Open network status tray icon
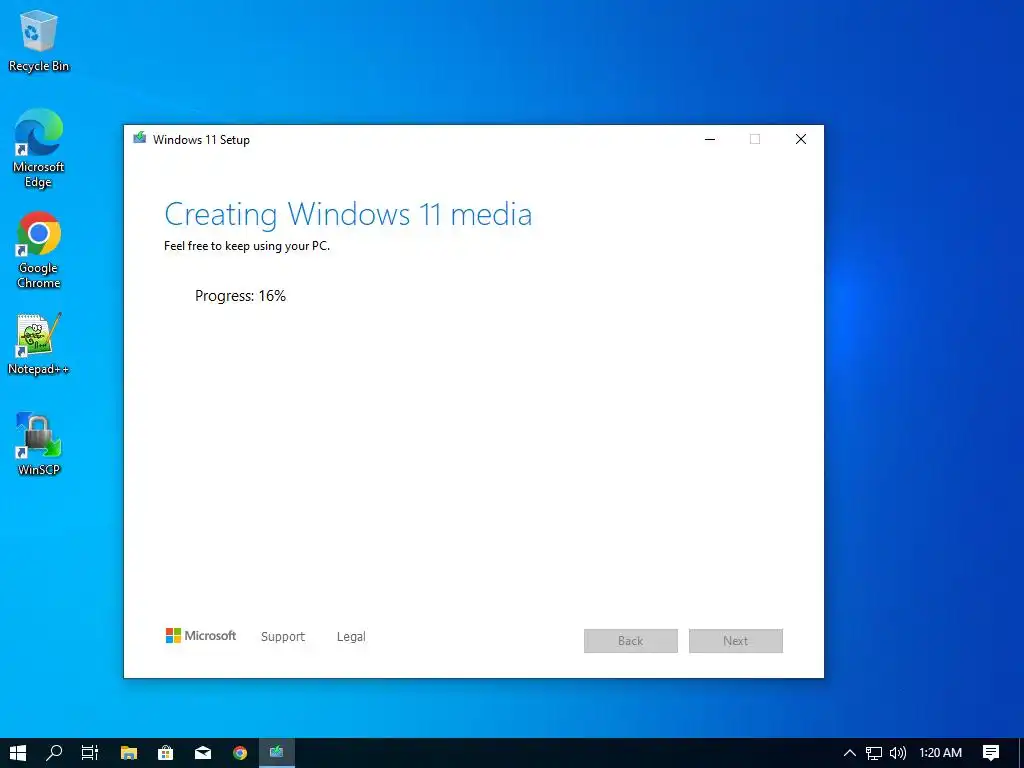Screen dimensions: 1024x768 click(874, 753)
